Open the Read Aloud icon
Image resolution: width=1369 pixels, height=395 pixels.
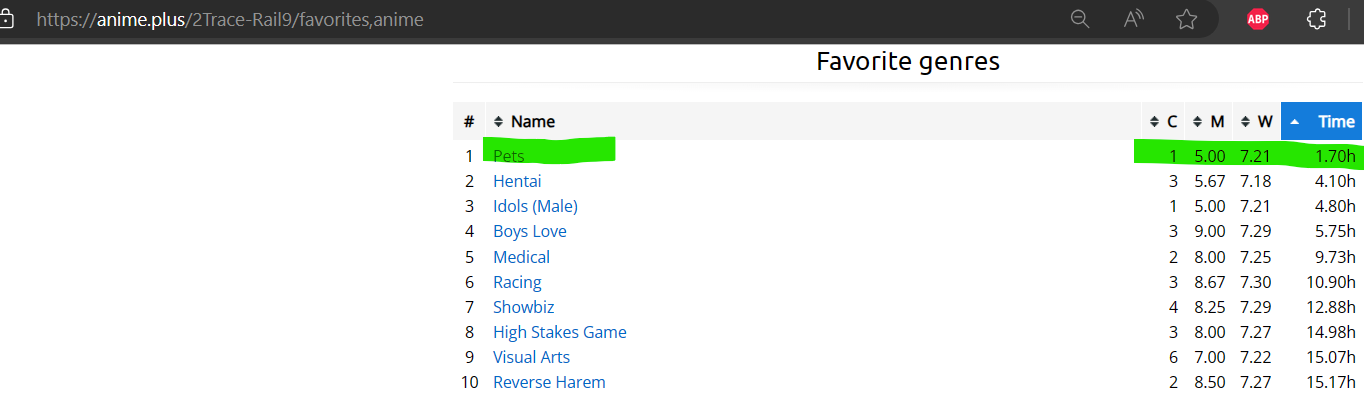coord(1134,19)
